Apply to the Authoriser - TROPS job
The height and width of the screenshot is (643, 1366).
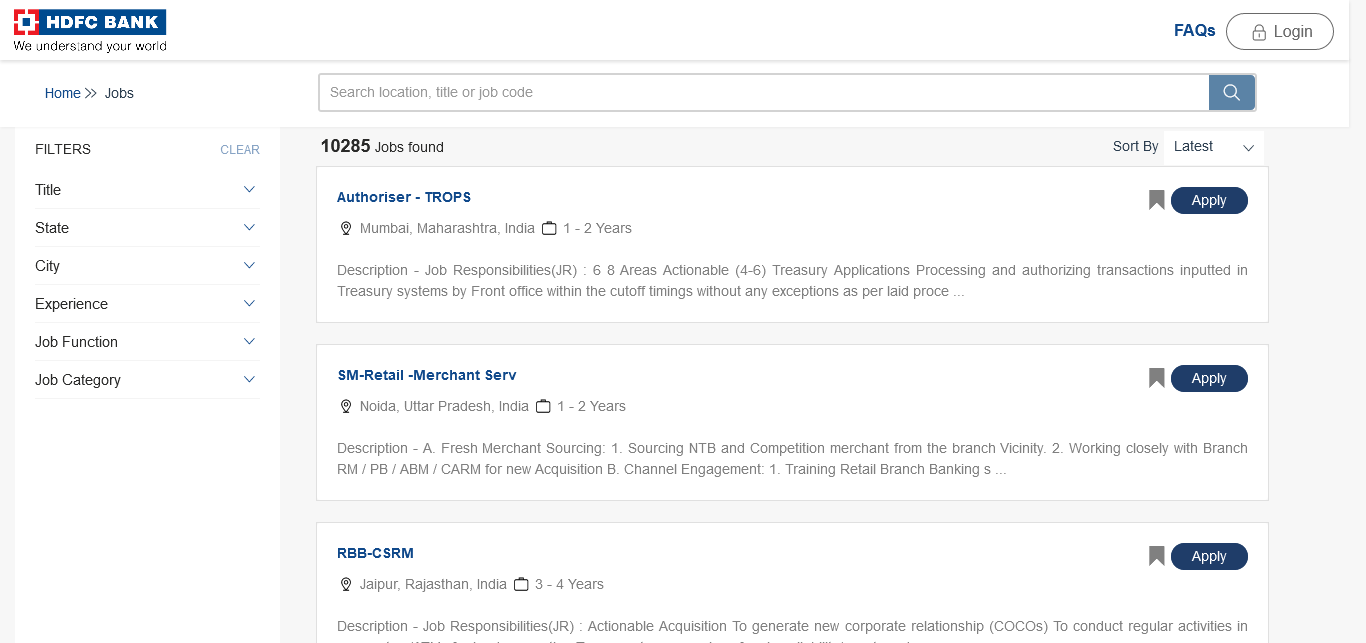[1208, 200]
